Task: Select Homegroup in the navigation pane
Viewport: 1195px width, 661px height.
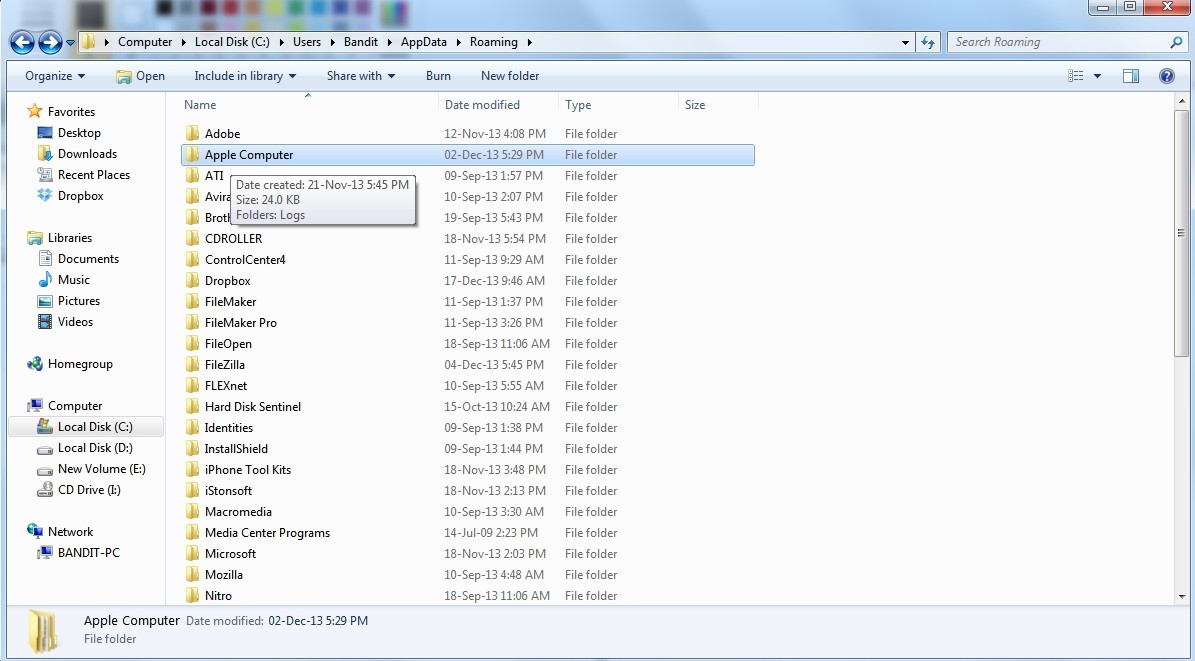Action: [80, 364]
